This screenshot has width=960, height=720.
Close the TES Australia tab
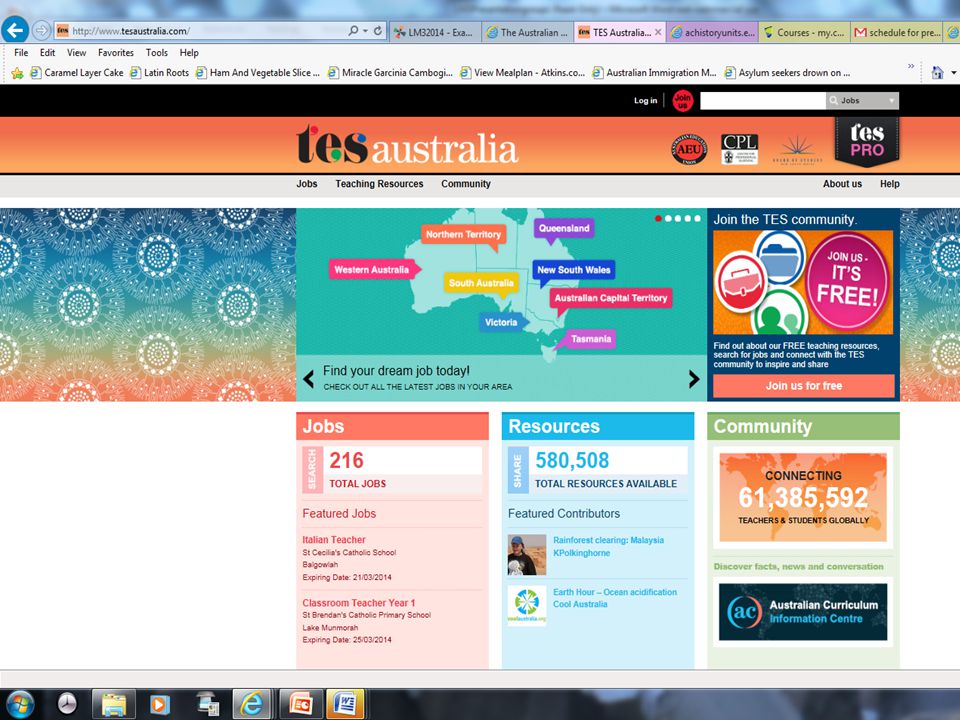(658, 32)
